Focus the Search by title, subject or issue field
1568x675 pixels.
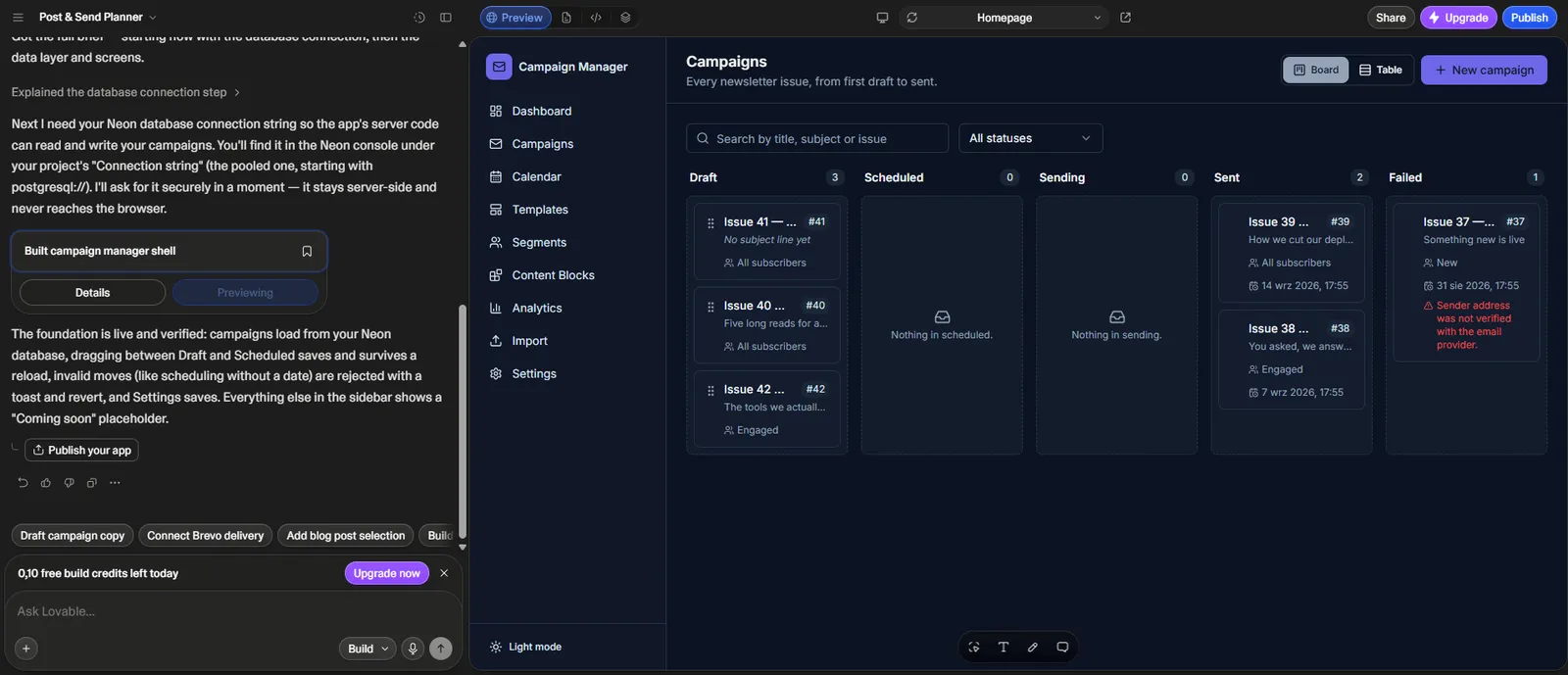tap(817, 138)
